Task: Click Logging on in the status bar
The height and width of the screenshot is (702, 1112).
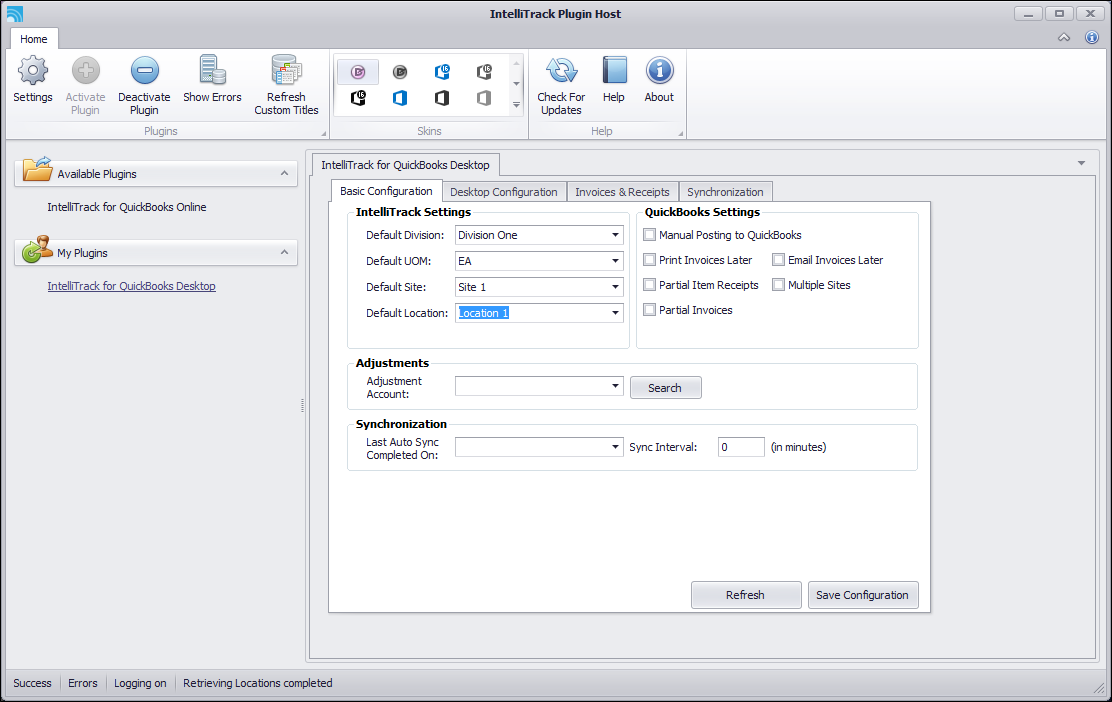Action: pyautogui.click(x=140, y=683)
